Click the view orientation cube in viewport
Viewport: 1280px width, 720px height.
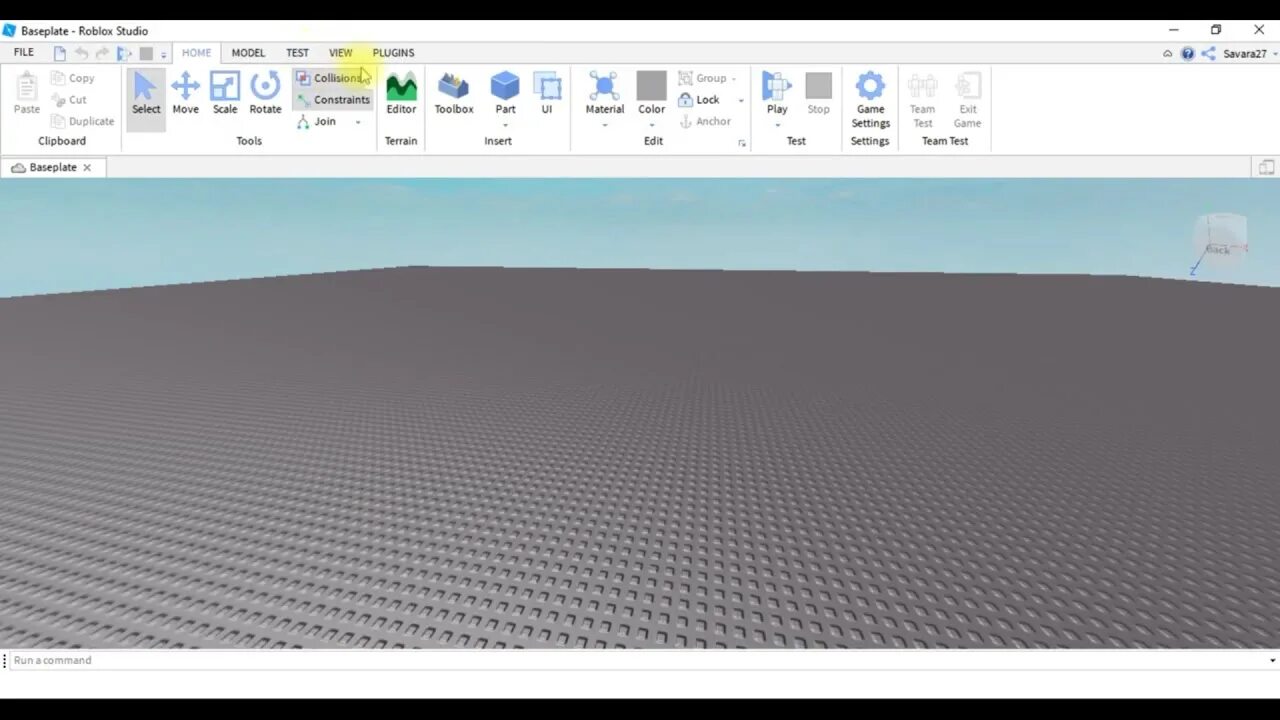(x=1220, y=241)
